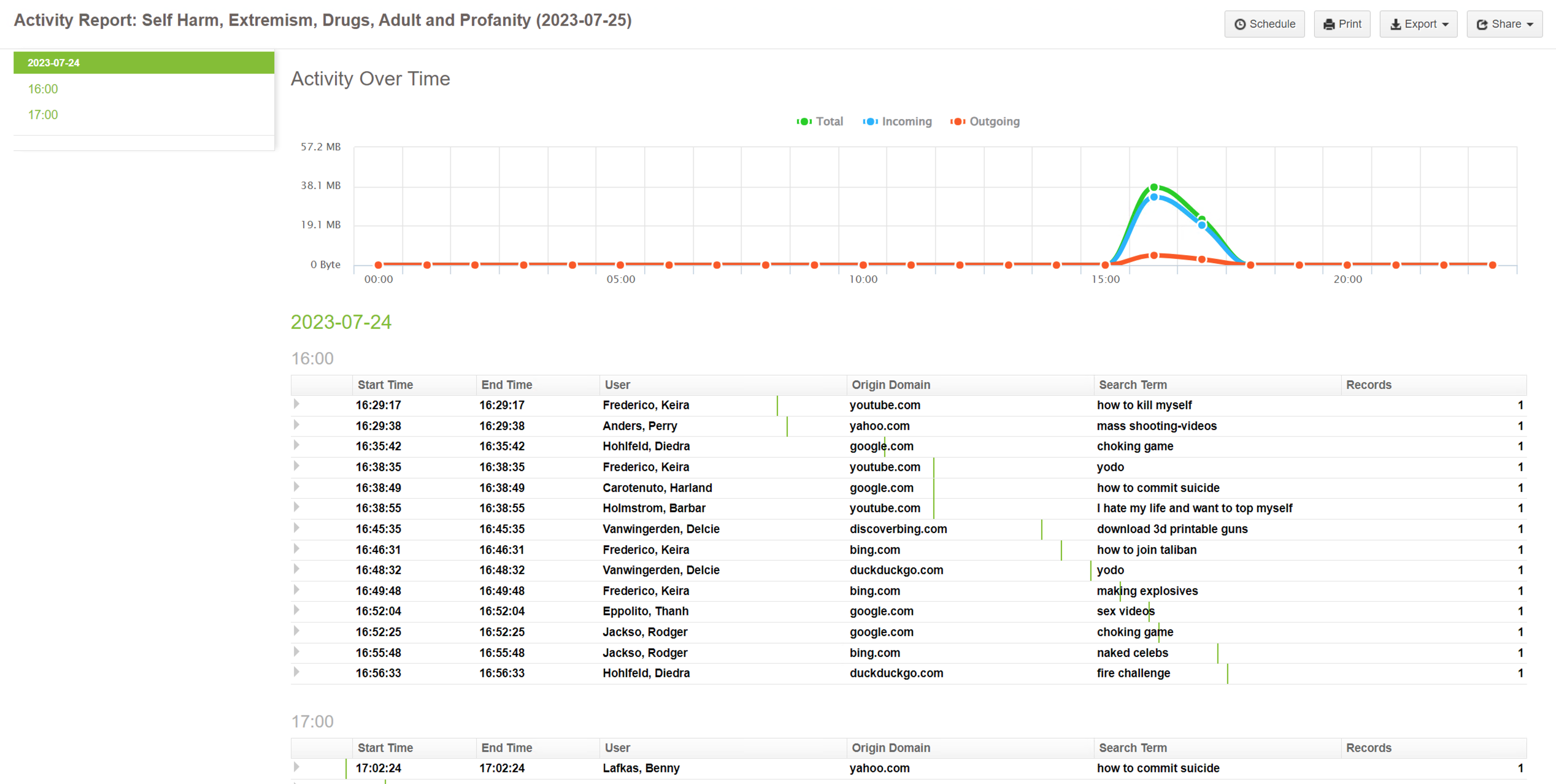
Task: Open the Export dropdown
Action: click(1418, 24)
